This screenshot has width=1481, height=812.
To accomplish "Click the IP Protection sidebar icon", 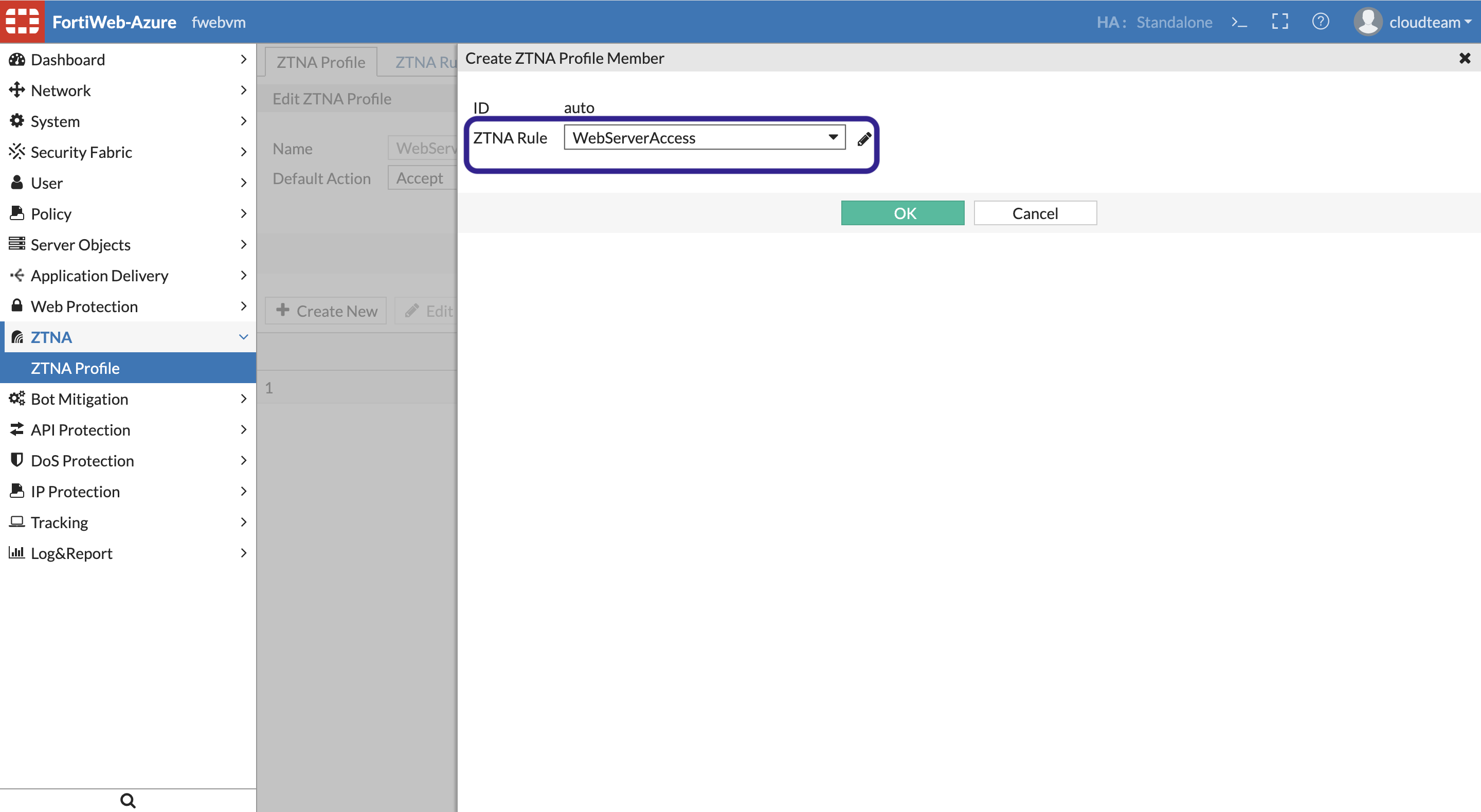I will point(17,491).
